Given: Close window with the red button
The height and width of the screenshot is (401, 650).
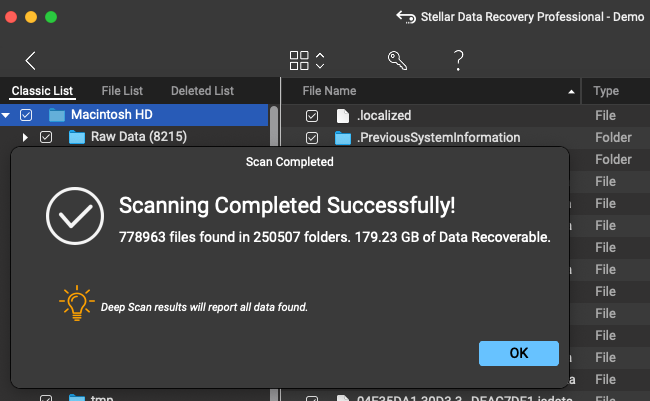Looking at the screenshot, I should point(11,17).
